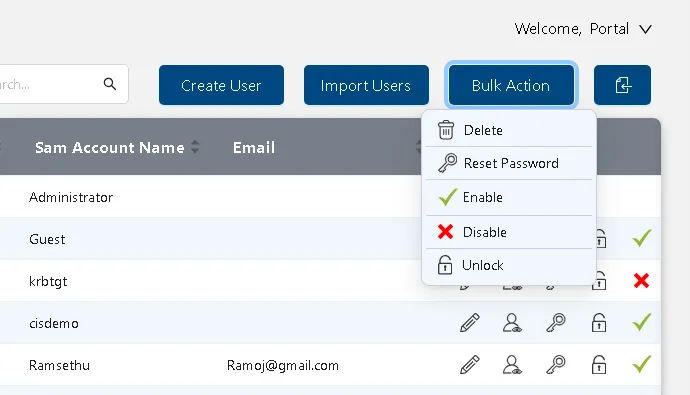The width and height of the screenshot is (690, 395).
Task: Select the krbtgt account name
Action: click(x=48, y=282)
